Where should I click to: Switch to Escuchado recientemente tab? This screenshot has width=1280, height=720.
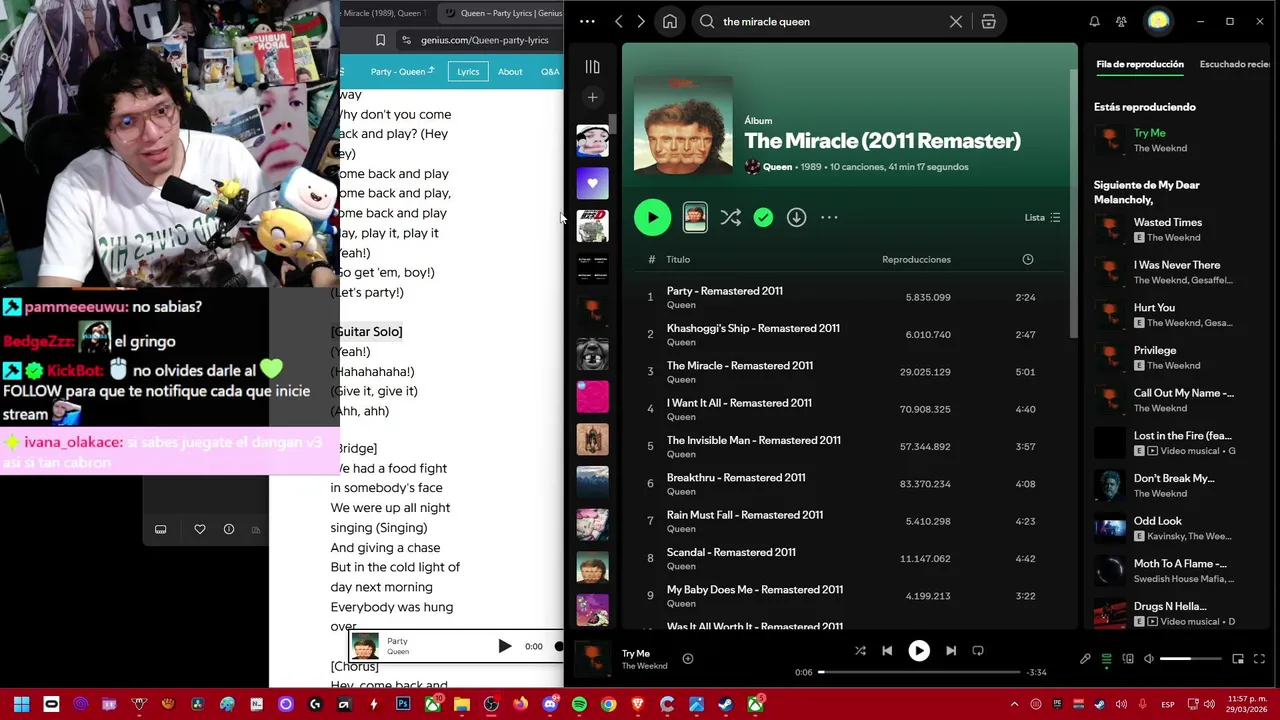coord(1236,64)
